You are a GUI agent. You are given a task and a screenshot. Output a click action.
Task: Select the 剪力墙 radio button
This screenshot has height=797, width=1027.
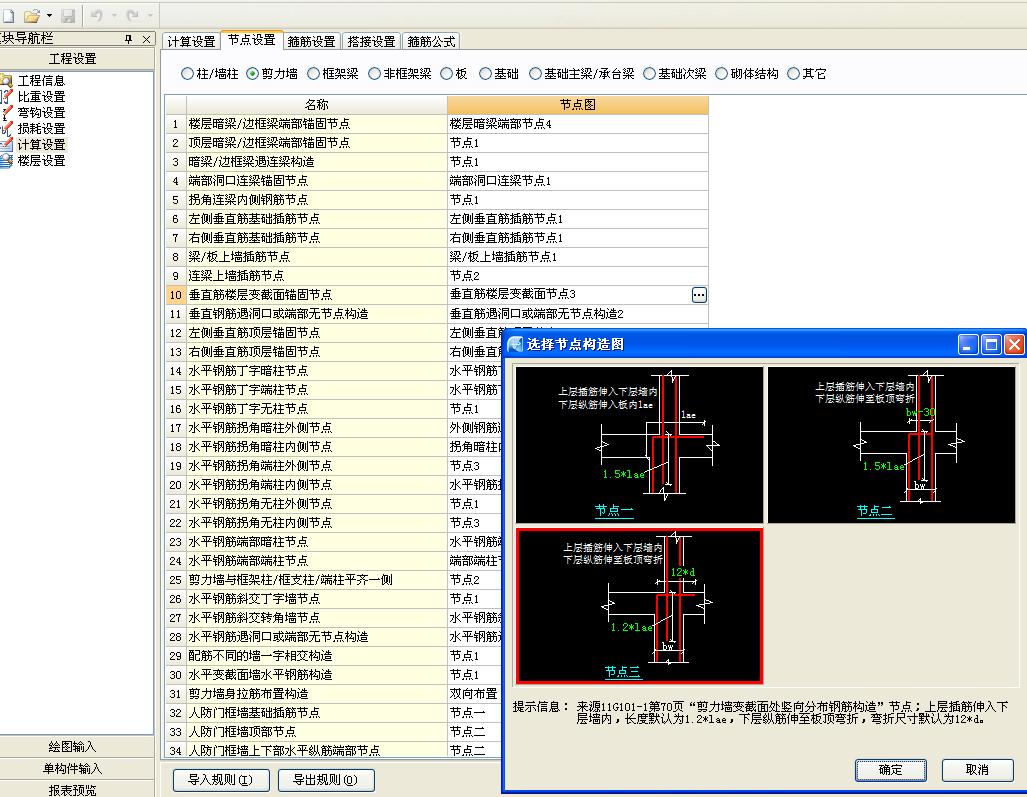tap(252, 74)
